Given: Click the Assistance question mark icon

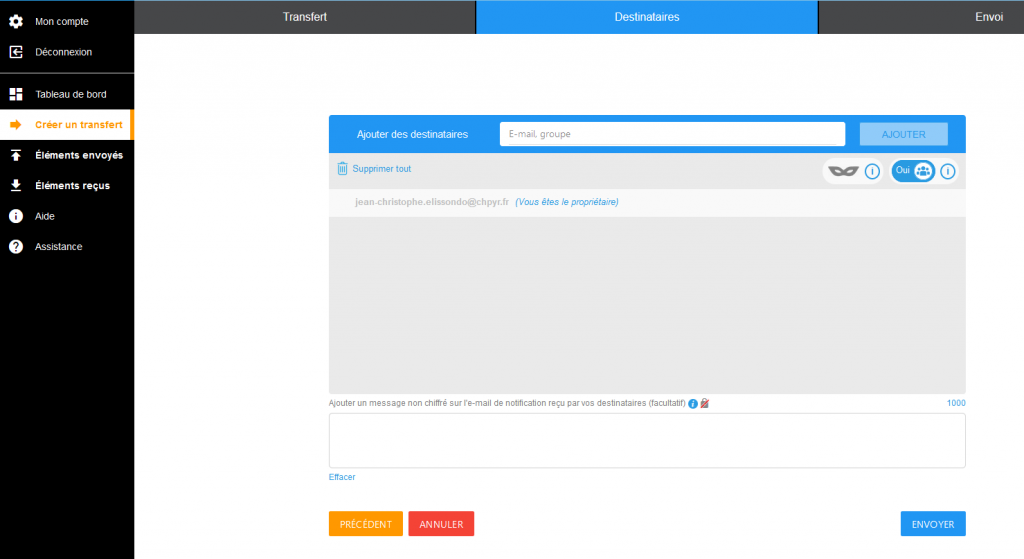Looking at the screenshot, I should click(16, 247).
